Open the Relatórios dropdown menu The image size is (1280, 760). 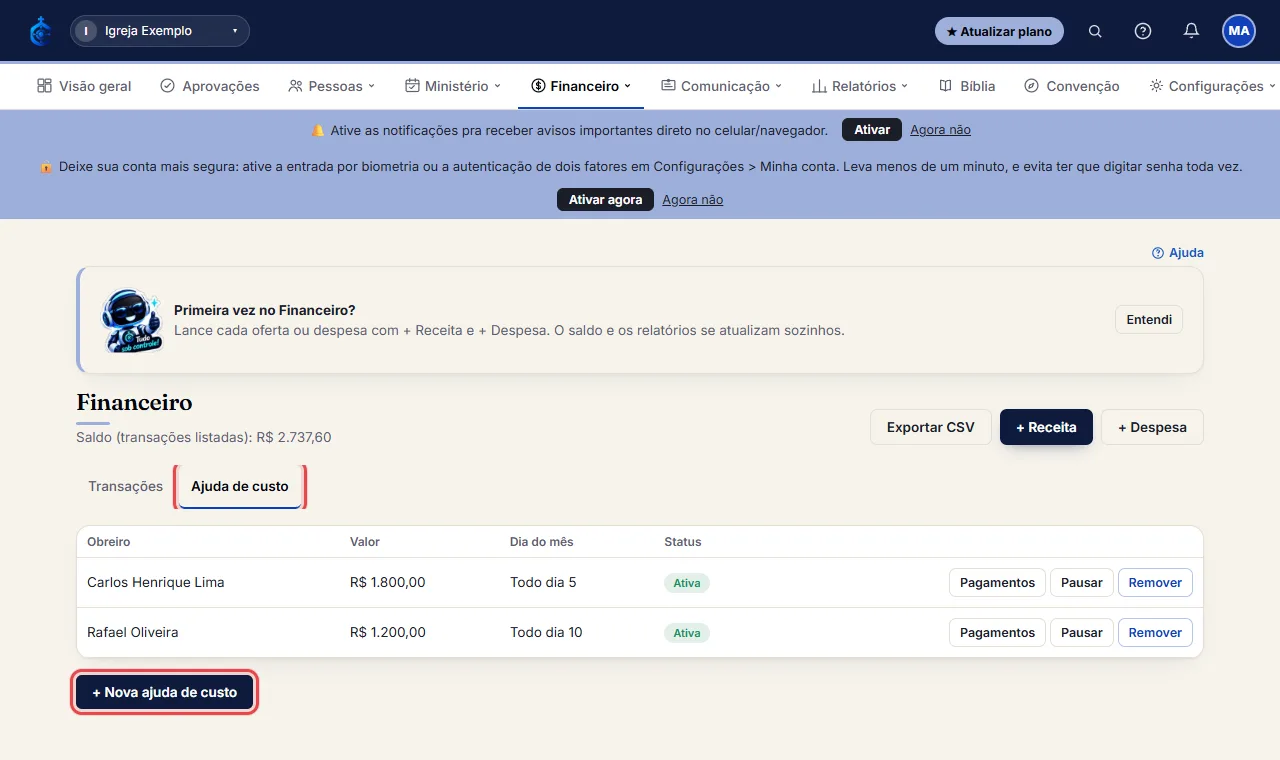(x=860, y=86)
